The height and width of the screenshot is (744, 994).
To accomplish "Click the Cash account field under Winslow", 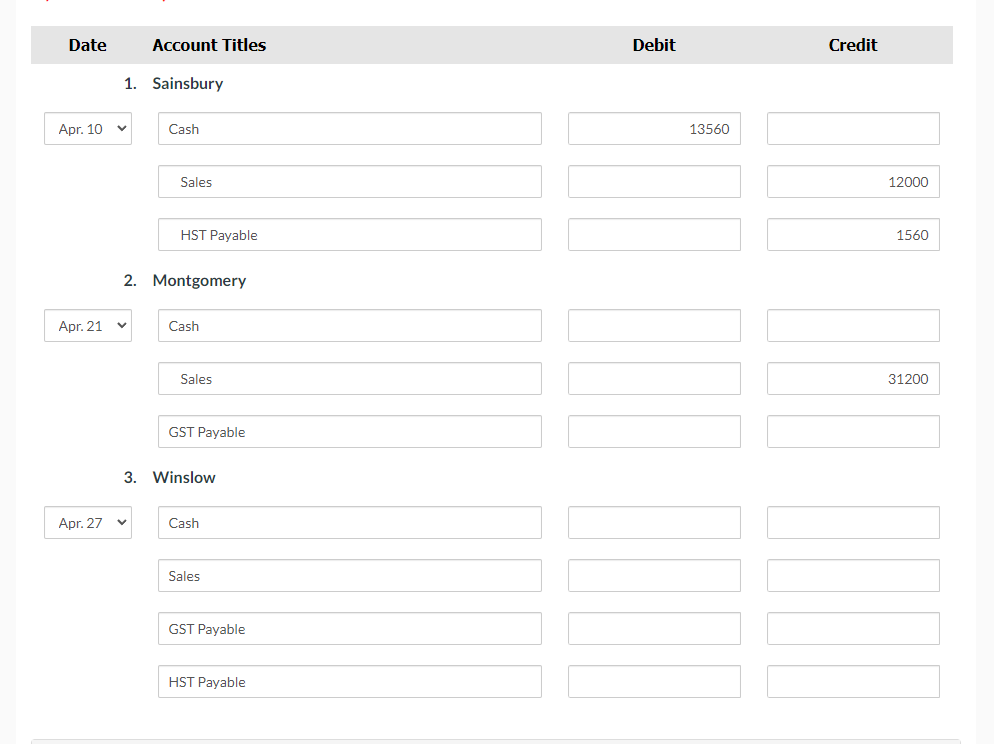I will pos(349,522).
